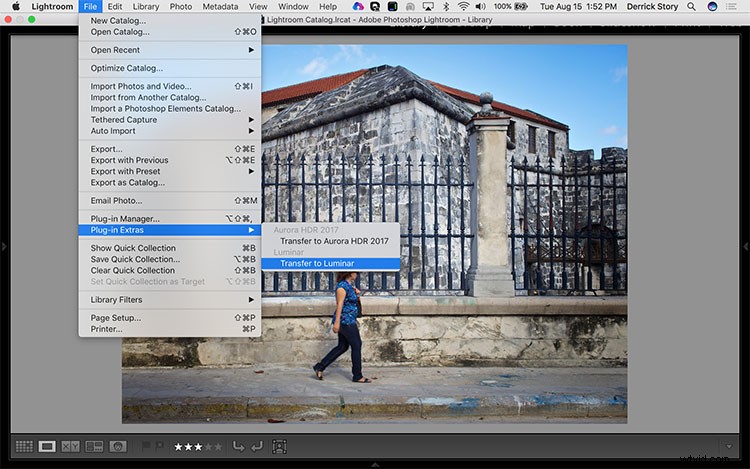
Task: Rotate photo clockwise arrow
Action: 257,447
